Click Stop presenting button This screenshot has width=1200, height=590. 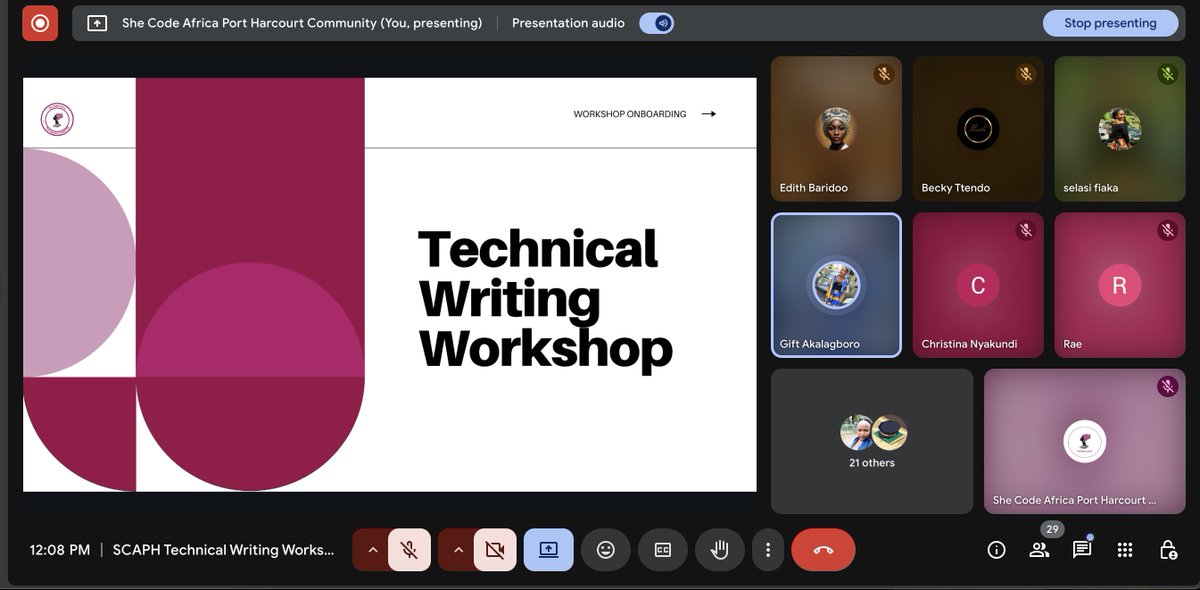tap(1110, 23)
